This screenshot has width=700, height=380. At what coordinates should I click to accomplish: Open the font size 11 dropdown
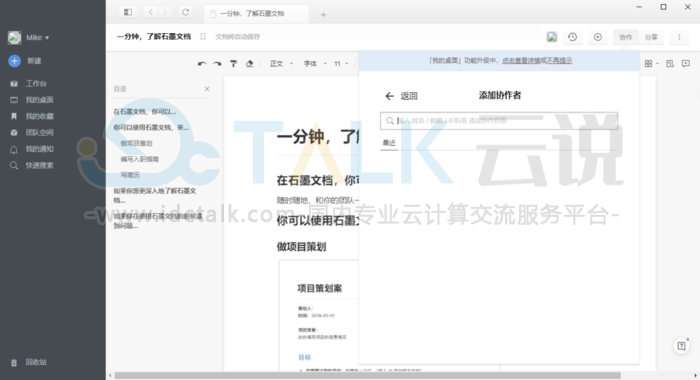coord(341,64)
